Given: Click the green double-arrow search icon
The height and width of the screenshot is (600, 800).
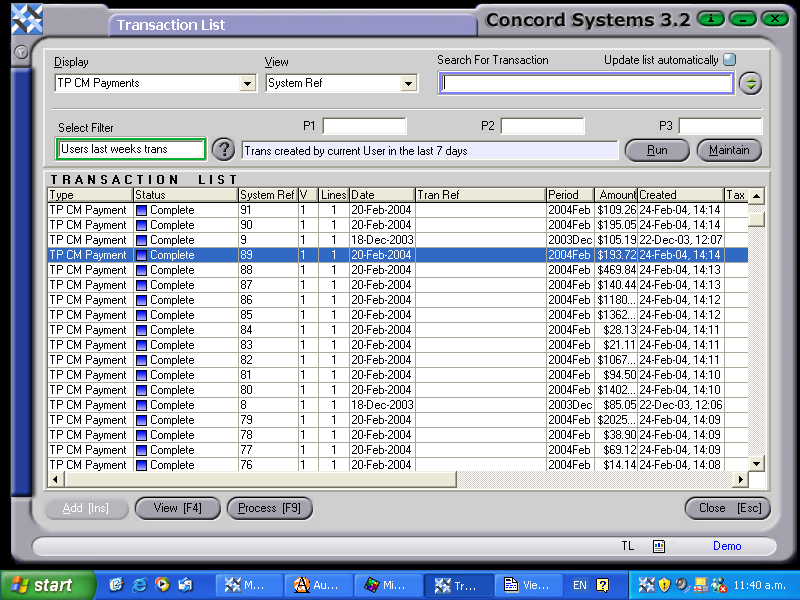Looking at the screenshot, I should click(750, 83).
